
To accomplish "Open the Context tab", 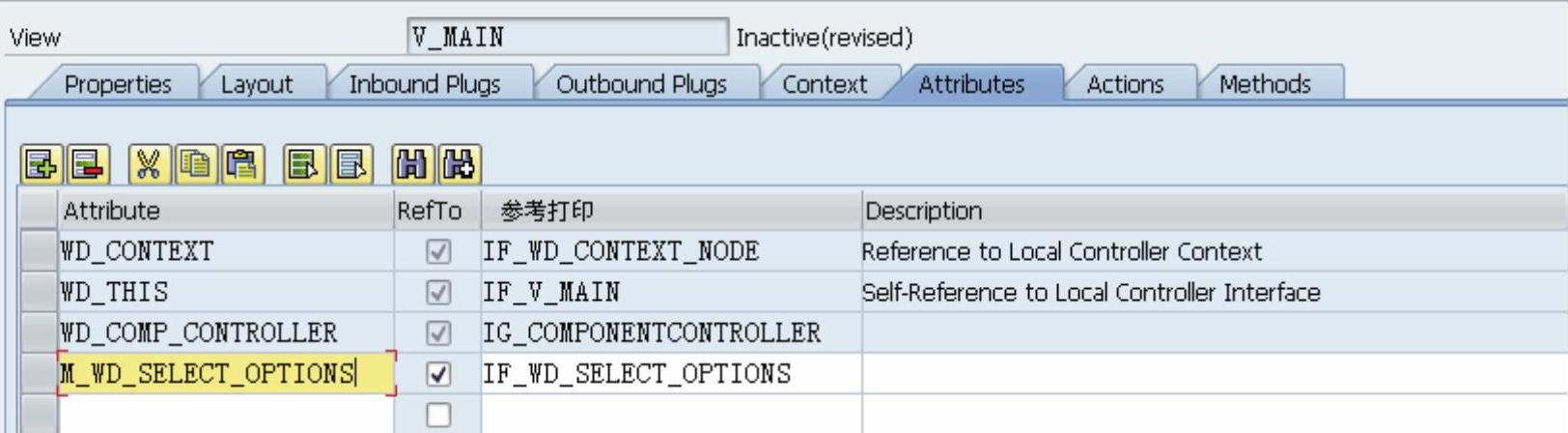I will pyautogui.click(x=824, y=85).
